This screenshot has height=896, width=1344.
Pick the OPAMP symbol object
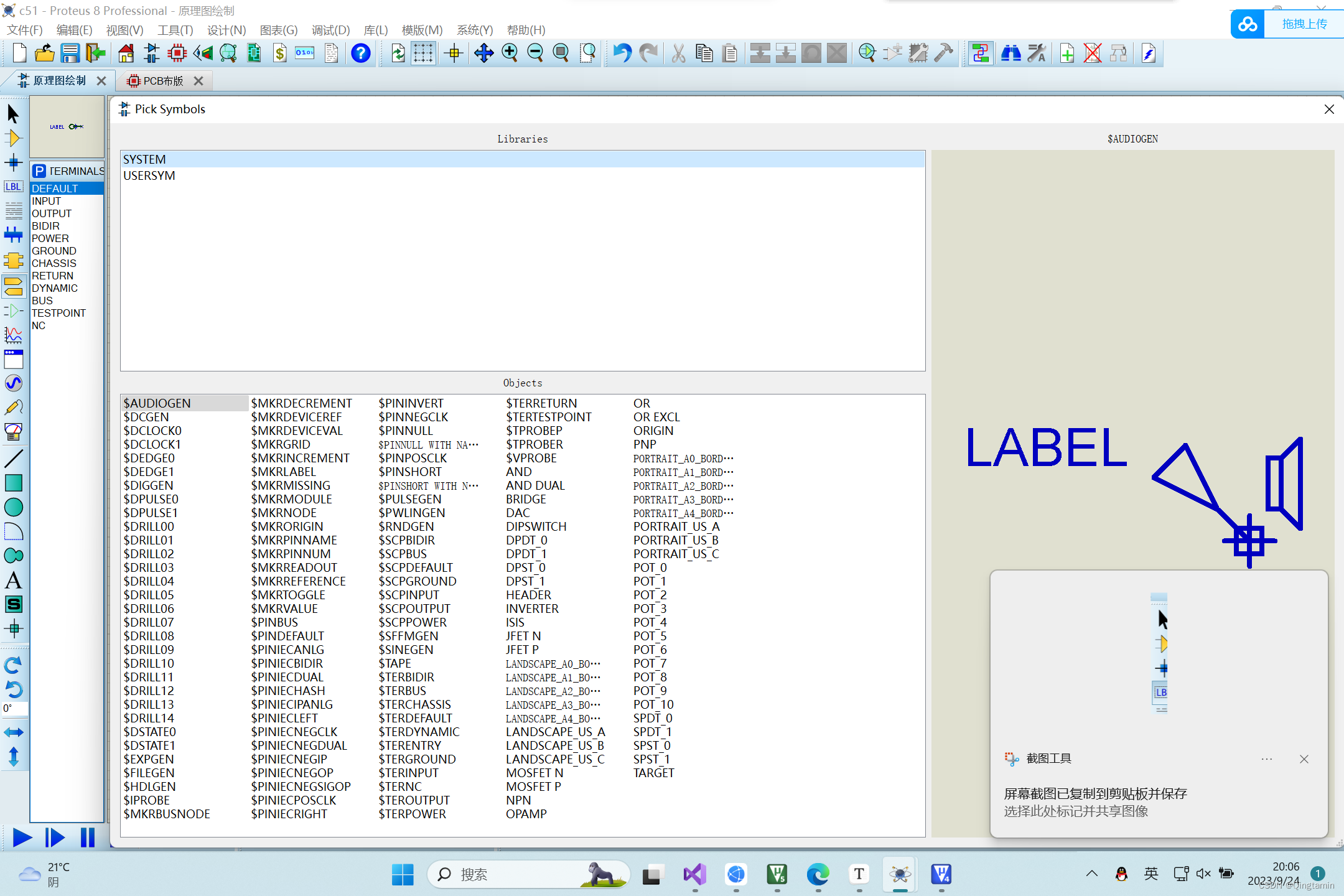tap(526, 814)
